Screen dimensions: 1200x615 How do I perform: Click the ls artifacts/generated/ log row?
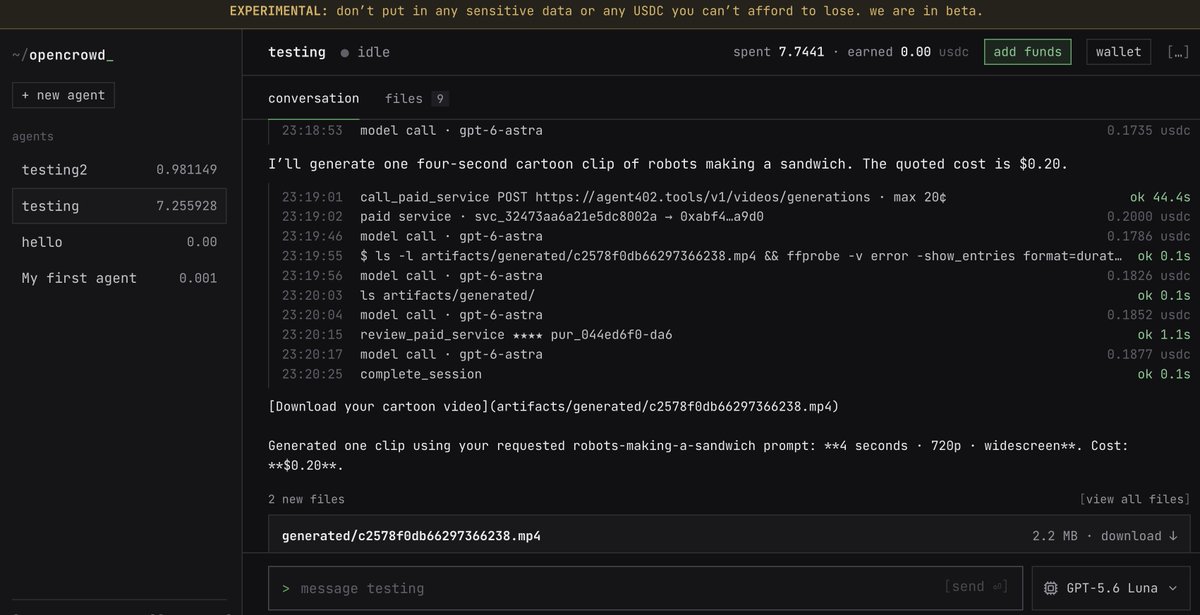coord(735,295)
